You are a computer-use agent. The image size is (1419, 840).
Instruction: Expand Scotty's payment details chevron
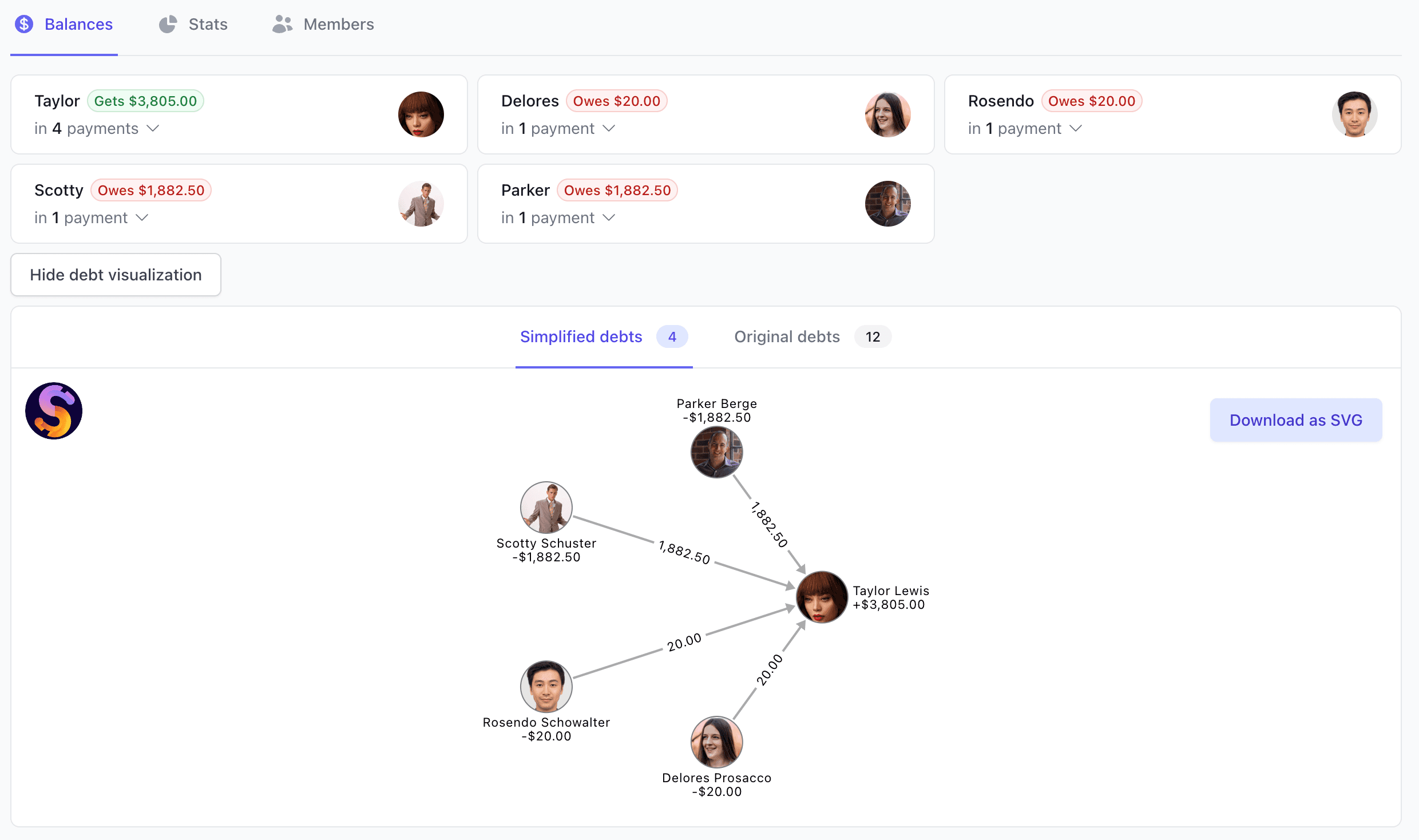pos(142,218)
